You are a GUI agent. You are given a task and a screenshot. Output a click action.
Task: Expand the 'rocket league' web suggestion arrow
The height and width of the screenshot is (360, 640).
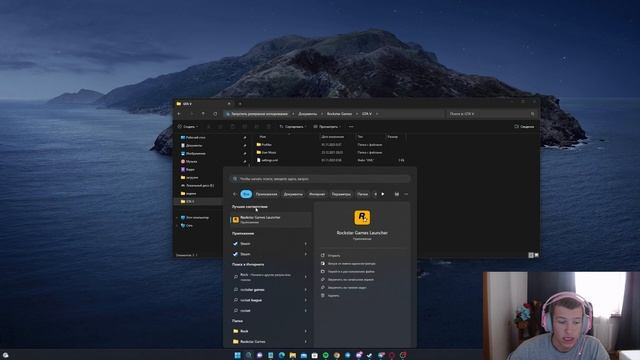[306, 300]
